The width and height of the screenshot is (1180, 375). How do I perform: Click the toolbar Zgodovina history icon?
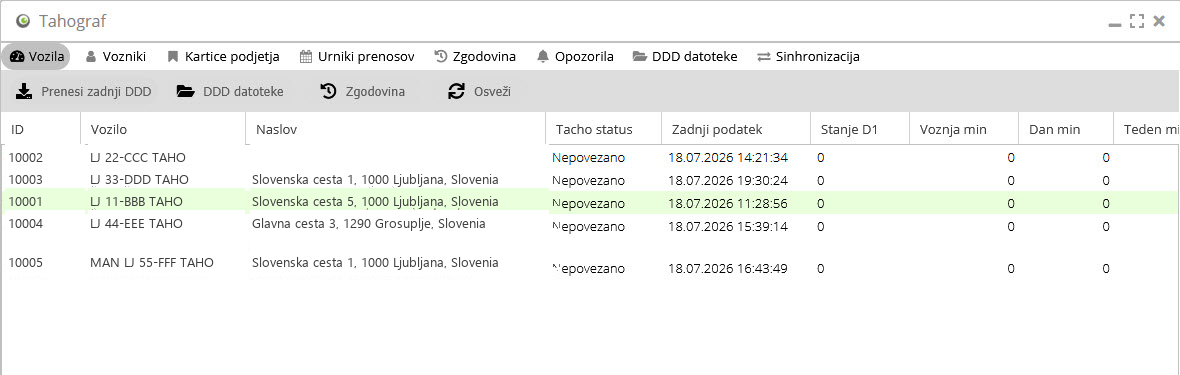coord(328,92)
